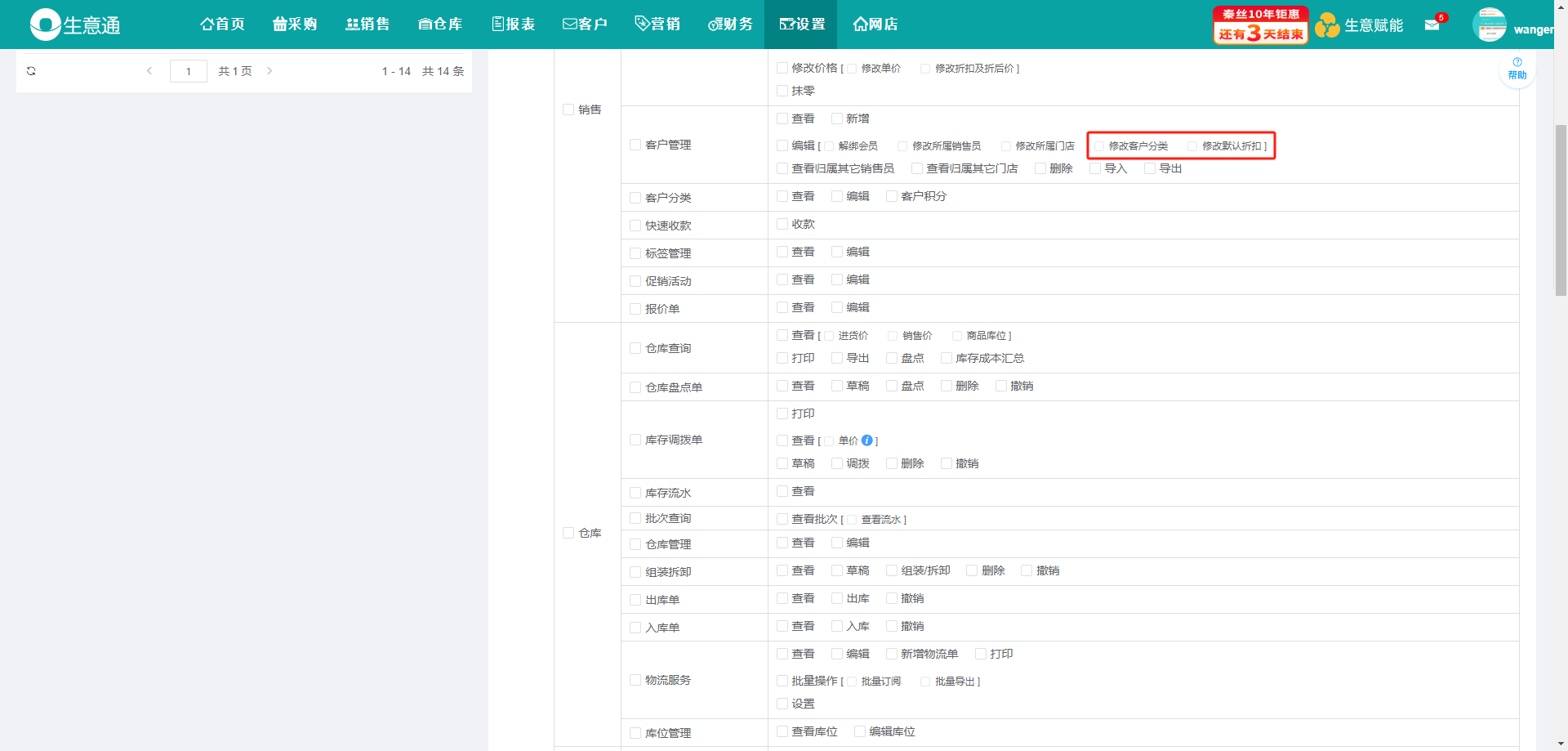This screenshot has height=751, width=1568.
Task: Check 批量导出 under 物流服务
Action: (925, 682)
